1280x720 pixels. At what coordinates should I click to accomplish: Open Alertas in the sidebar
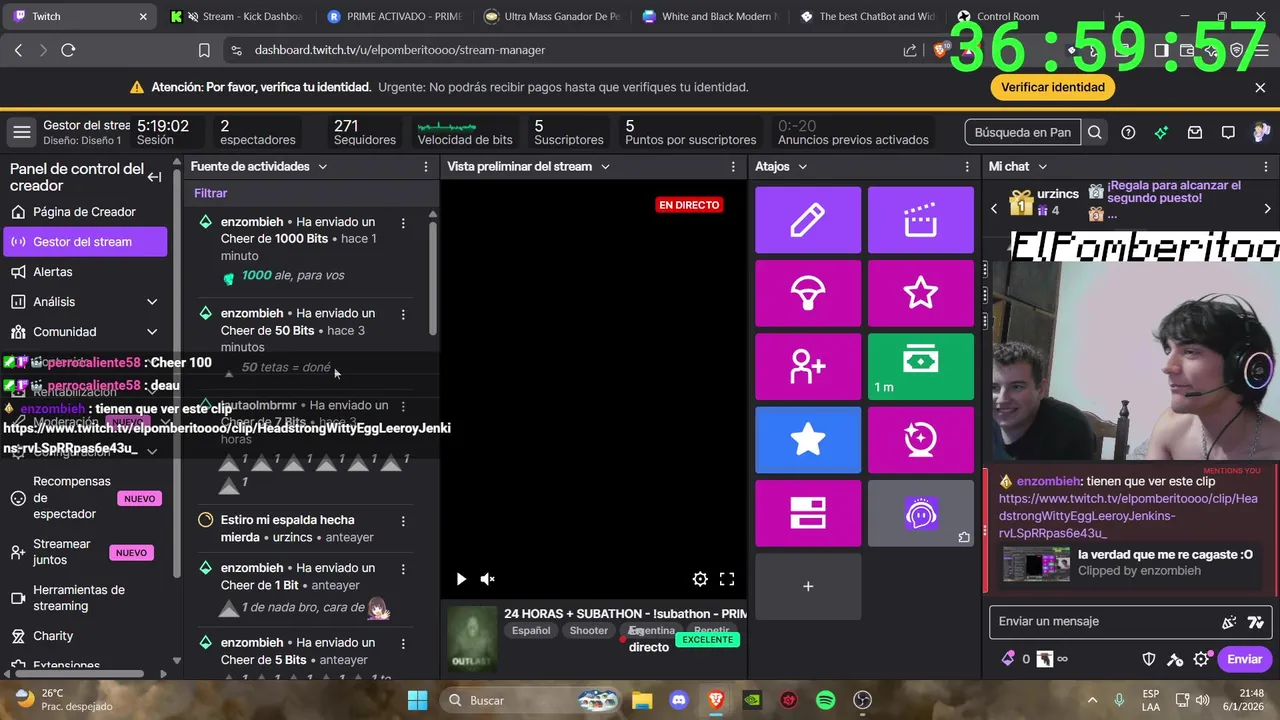(x=85, y=272)
